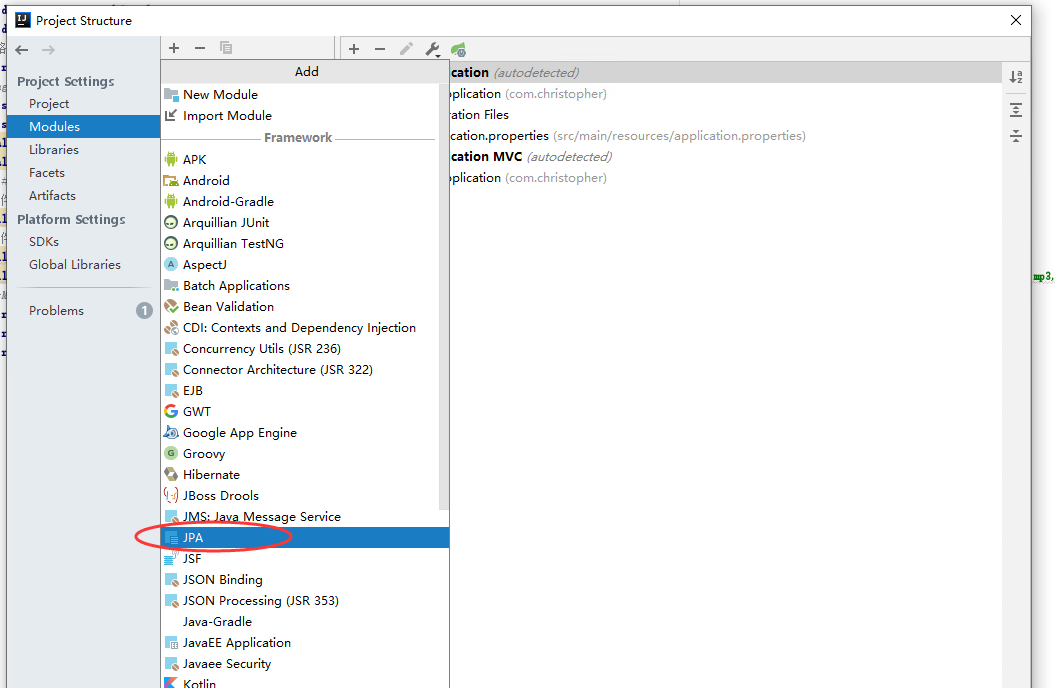The image size is (1055, 688).
Task: Open module settings with the wrench icon
Action: click(x=431, y=47)
